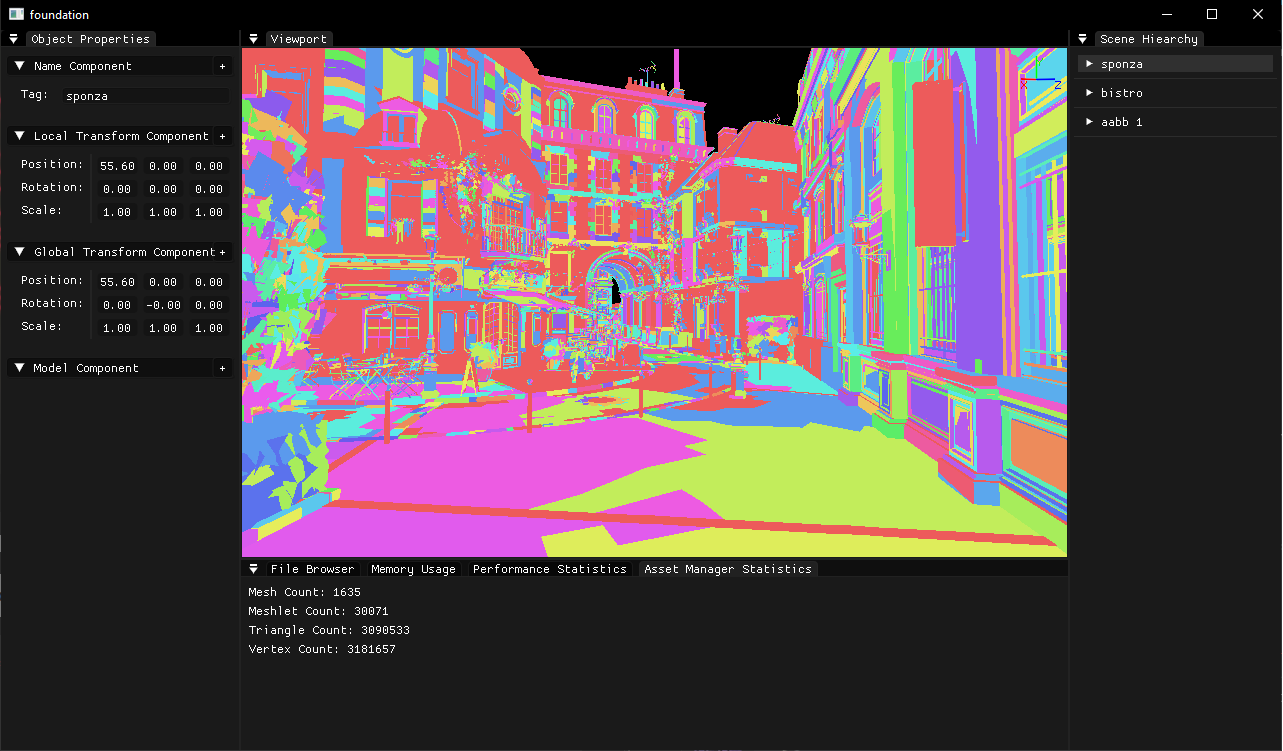Click the "Vertex Count: 3181657" text
The height and width of the screenshot is (751, 1283).
pyautogui.click(x=322, y=649)
